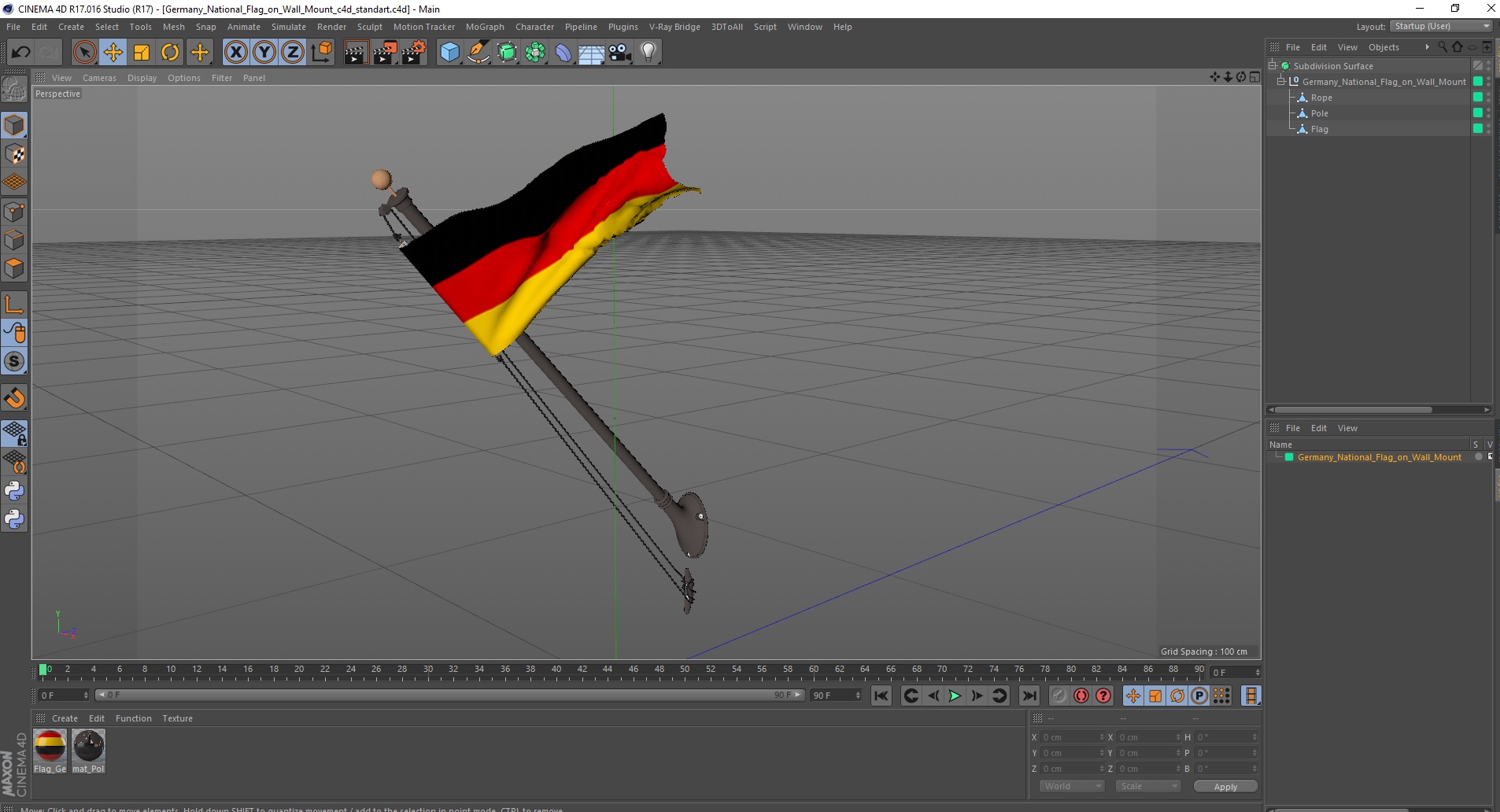
Task: Select the Pole object
Action: click(x=1319, y=113)
